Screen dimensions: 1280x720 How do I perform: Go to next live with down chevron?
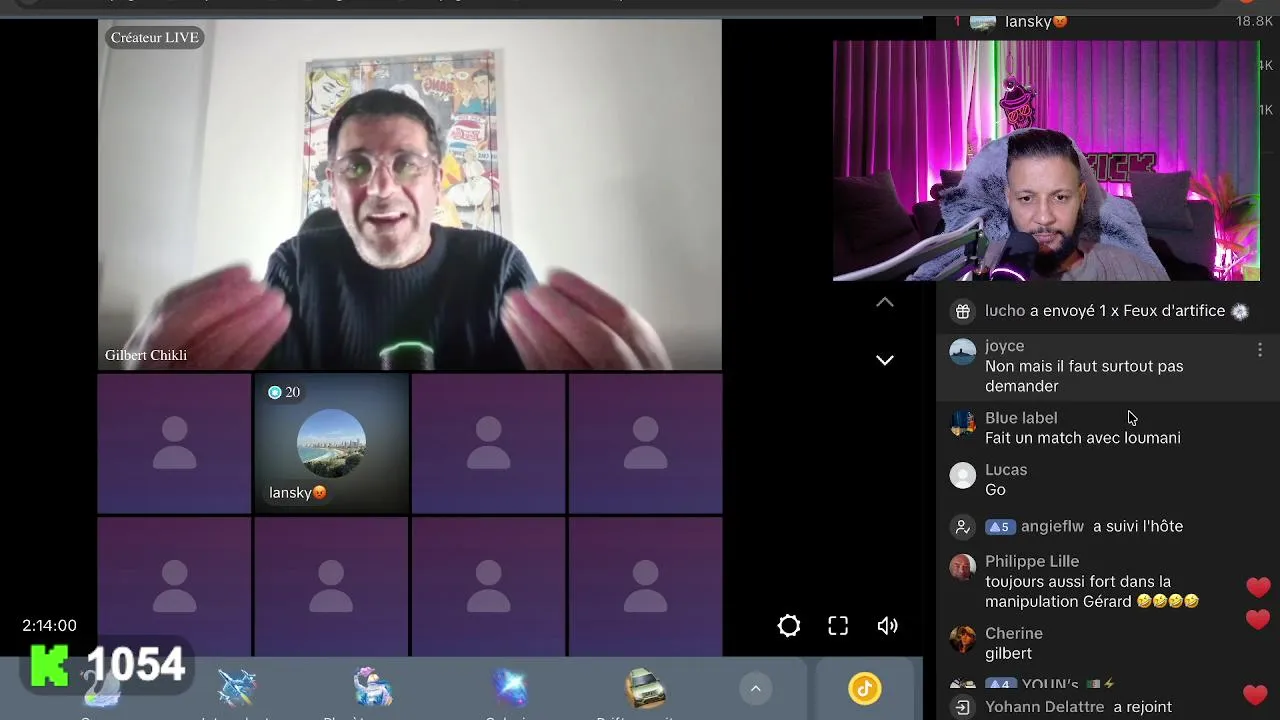click(885, 360)
